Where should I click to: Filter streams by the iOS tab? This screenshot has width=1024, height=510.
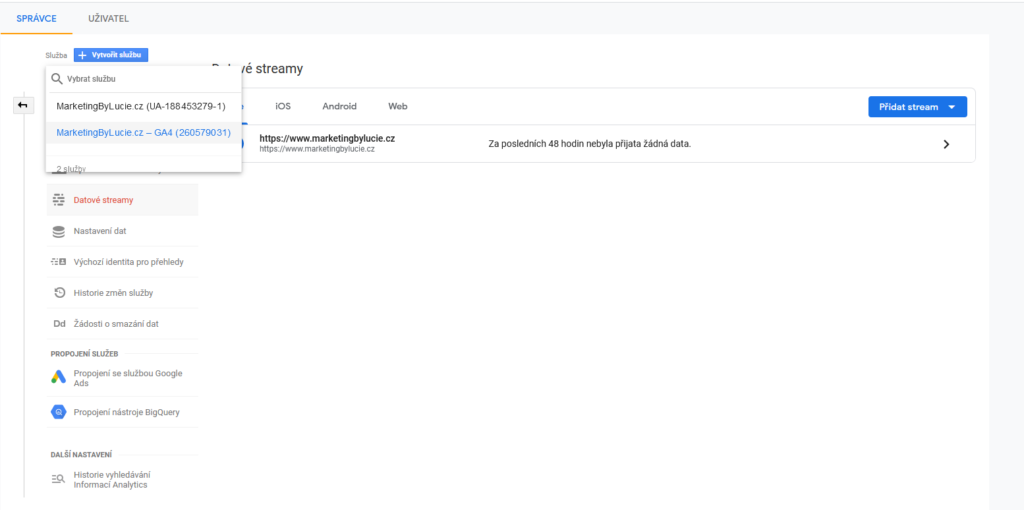(283, 106)
